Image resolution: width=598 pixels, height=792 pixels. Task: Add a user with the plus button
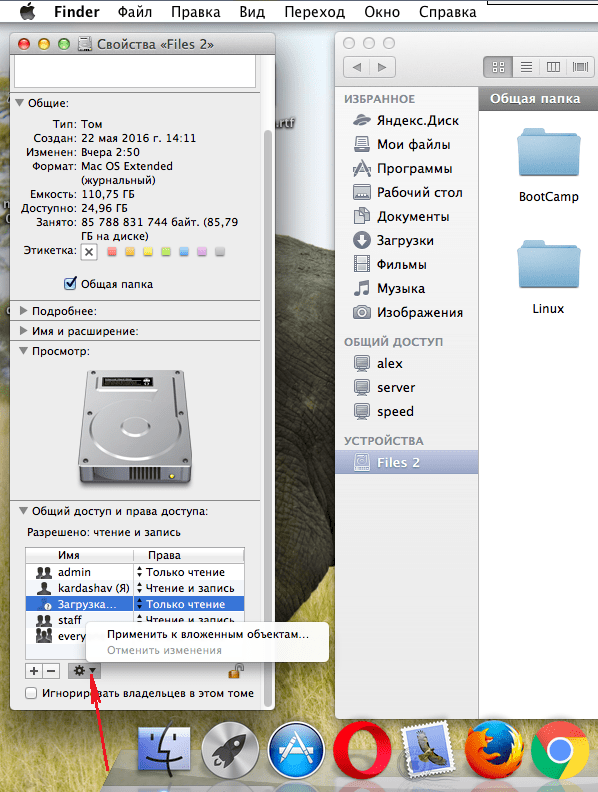tap(34, 671)
